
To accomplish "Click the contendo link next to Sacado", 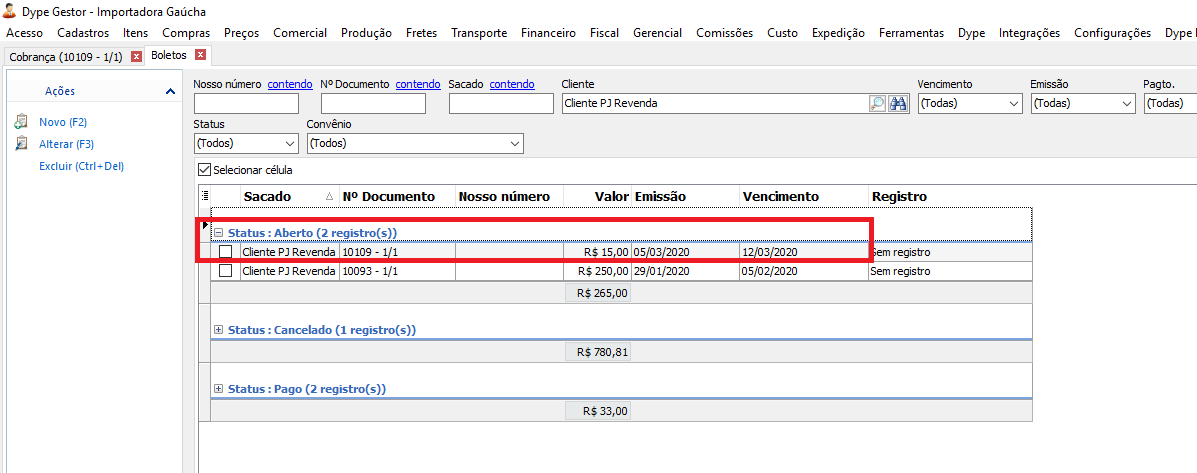I will pos(511,84).
